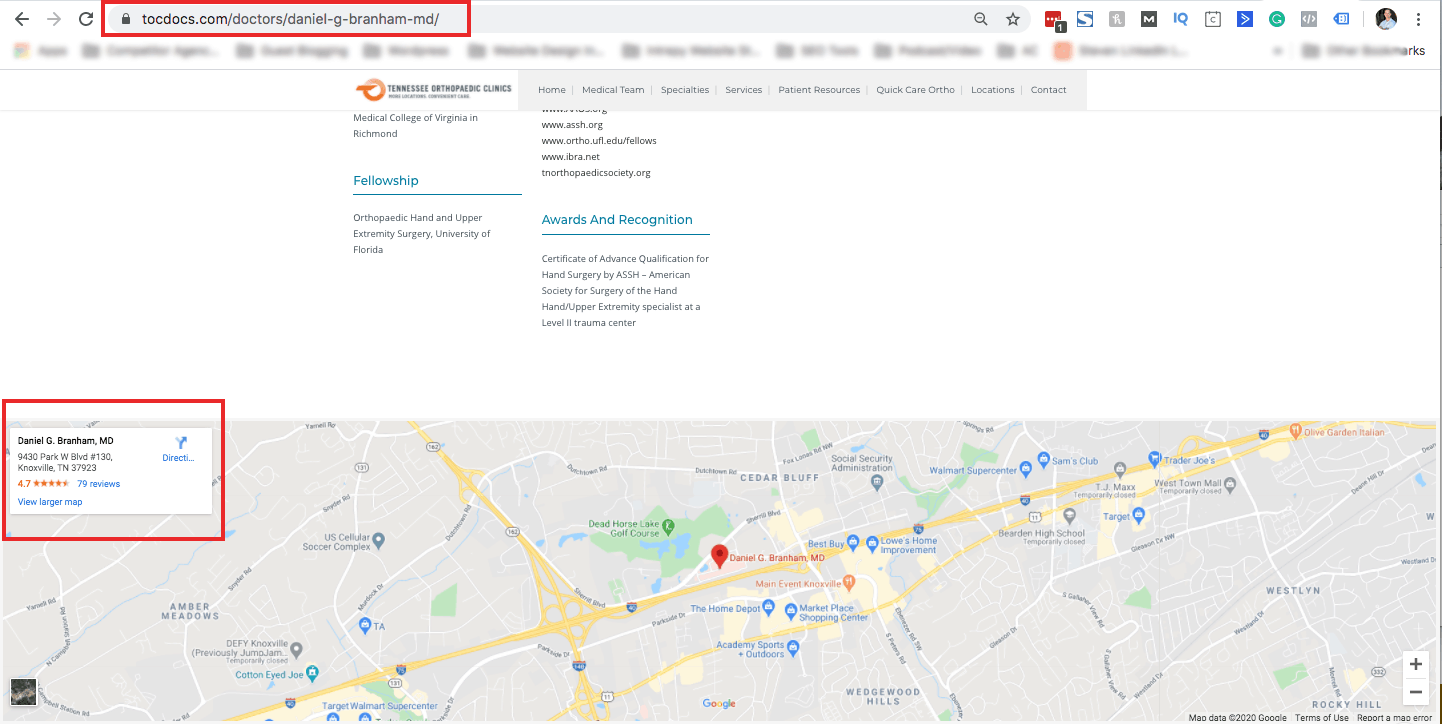Click the Awards And Recognition heading
Viewport: 1442px width, 724px height.
point(617,220)
